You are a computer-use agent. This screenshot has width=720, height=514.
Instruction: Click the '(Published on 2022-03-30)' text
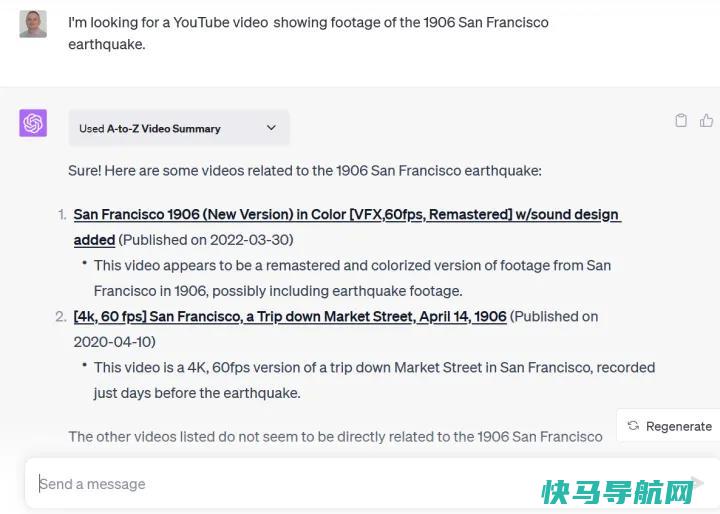(206, 240)
